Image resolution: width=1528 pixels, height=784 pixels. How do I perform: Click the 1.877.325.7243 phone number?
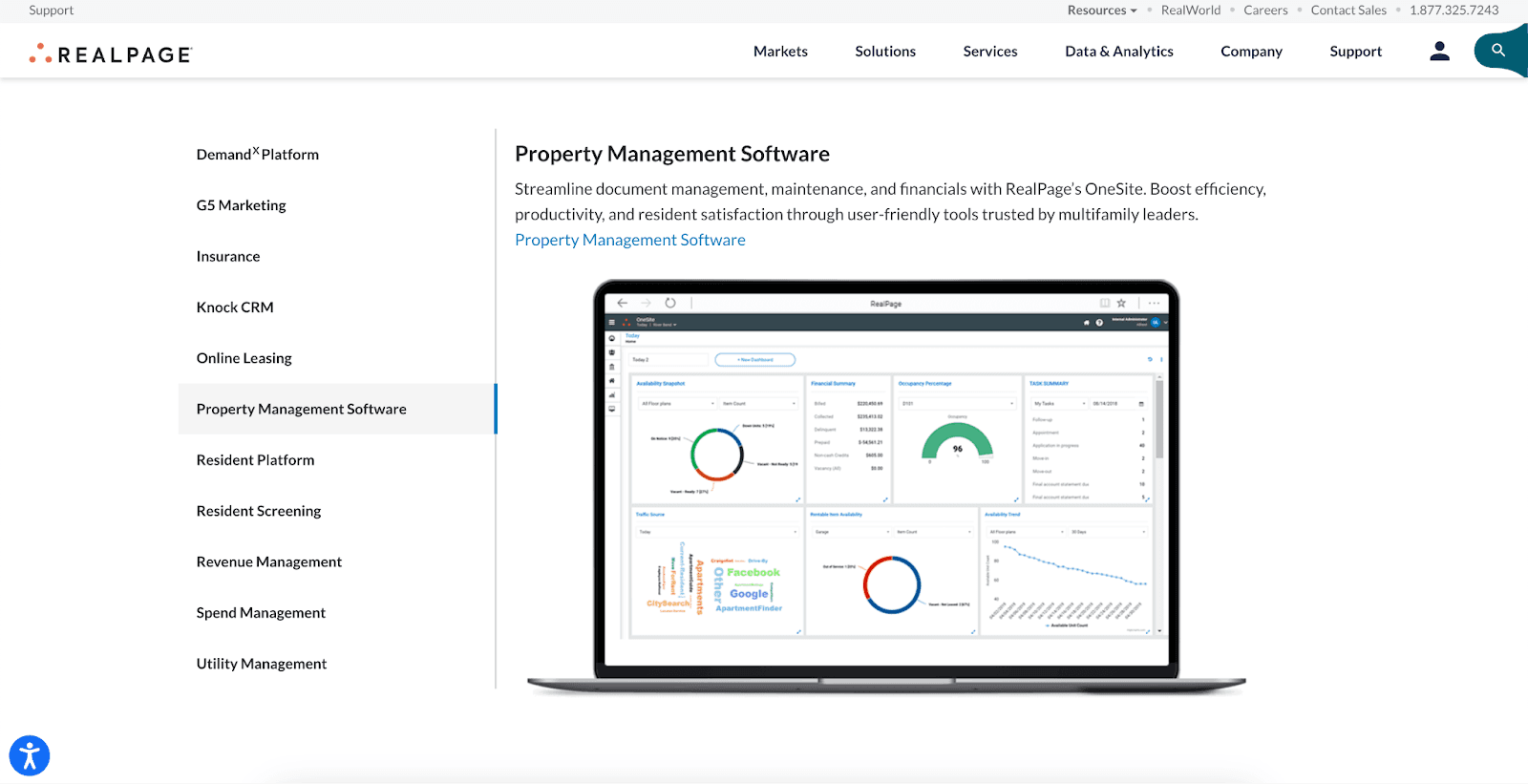click(x=1454, y=11)
